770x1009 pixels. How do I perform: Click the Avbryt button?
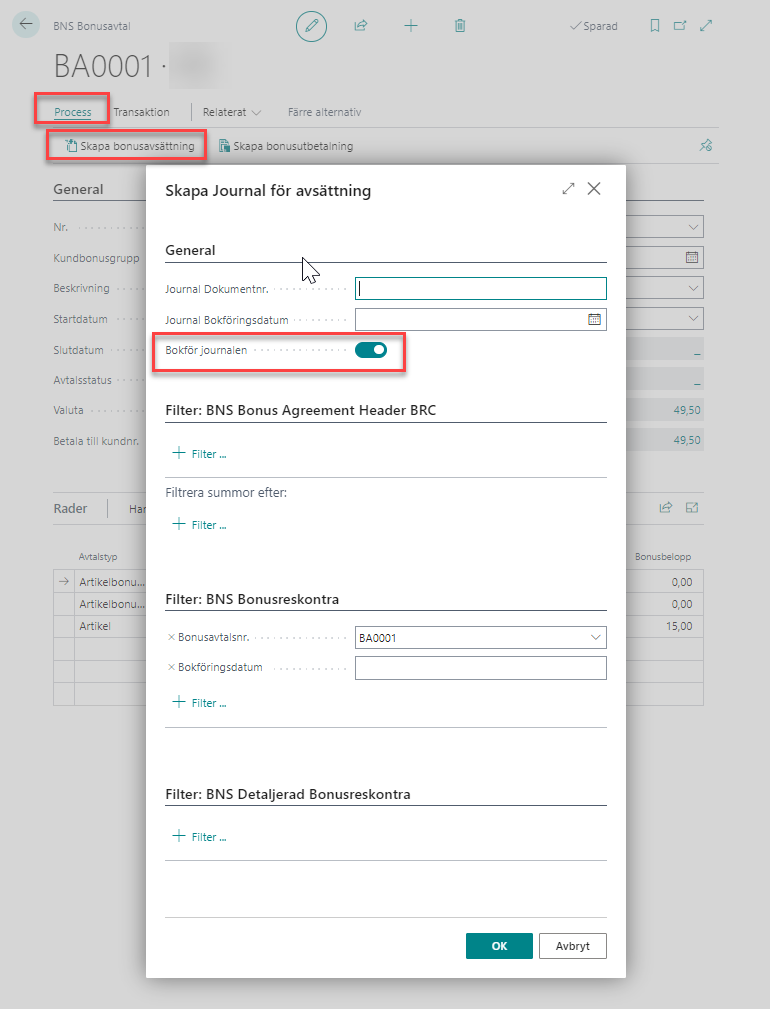click(x=573, y=946)
